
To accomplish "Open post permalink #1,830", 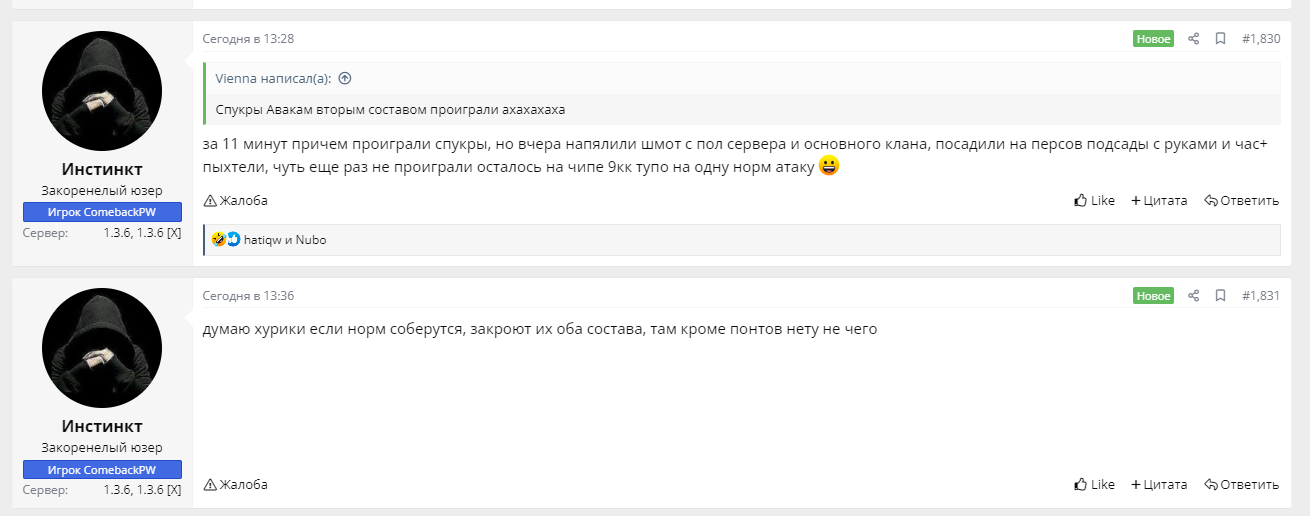I will 1260,39.
